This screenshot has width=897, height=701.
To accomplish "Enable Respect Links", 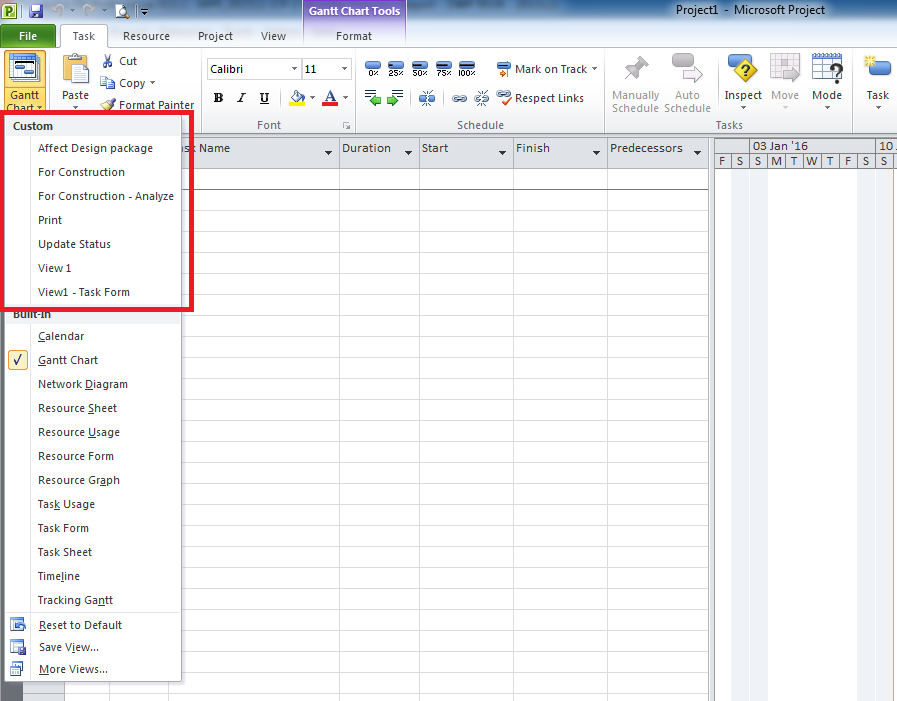I will click(540, 98).
